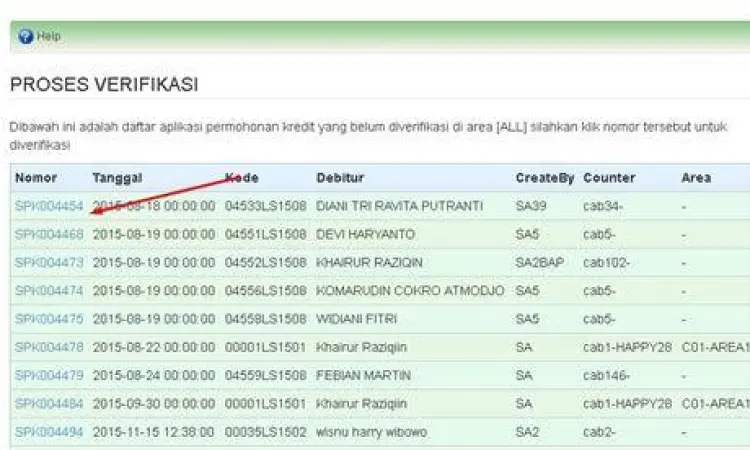750x450 pixels.
Task: Select debitur KHAIRUR RAZIQIN in uppercase
Action: pos(369,263)
